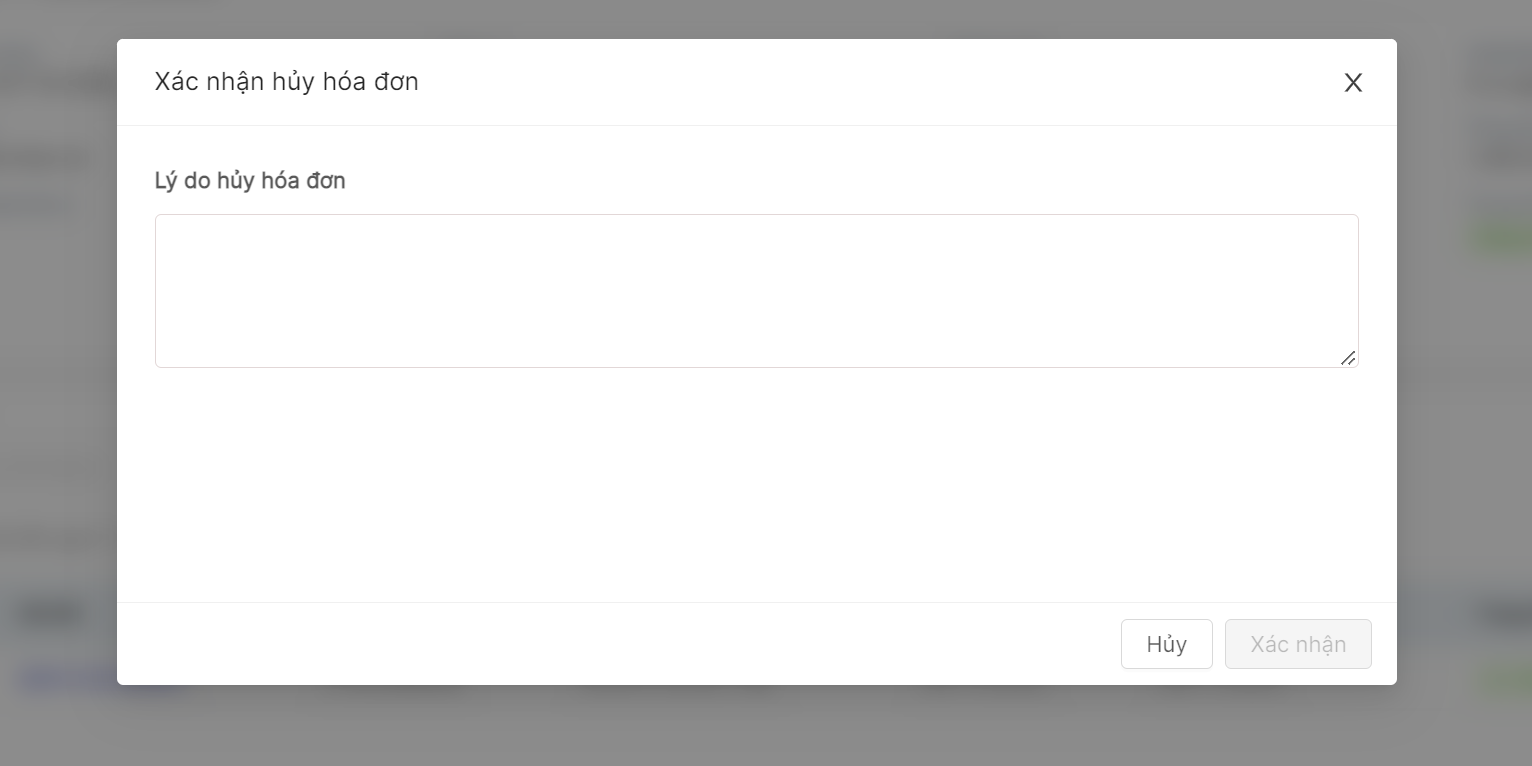Click the "Lý do hủy hóa đơn" label
This screenshot has height=766, width=1532.
click(x=250, y=181)
